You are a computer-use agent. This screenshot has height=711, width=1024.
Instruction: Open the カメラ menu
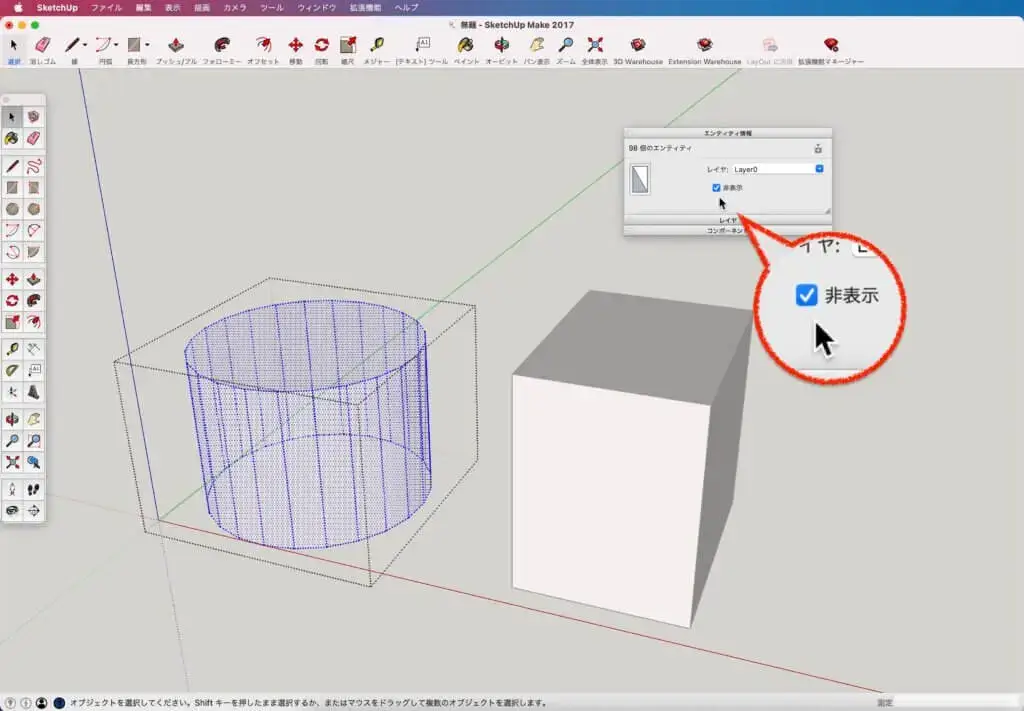(x=234, y=8)
